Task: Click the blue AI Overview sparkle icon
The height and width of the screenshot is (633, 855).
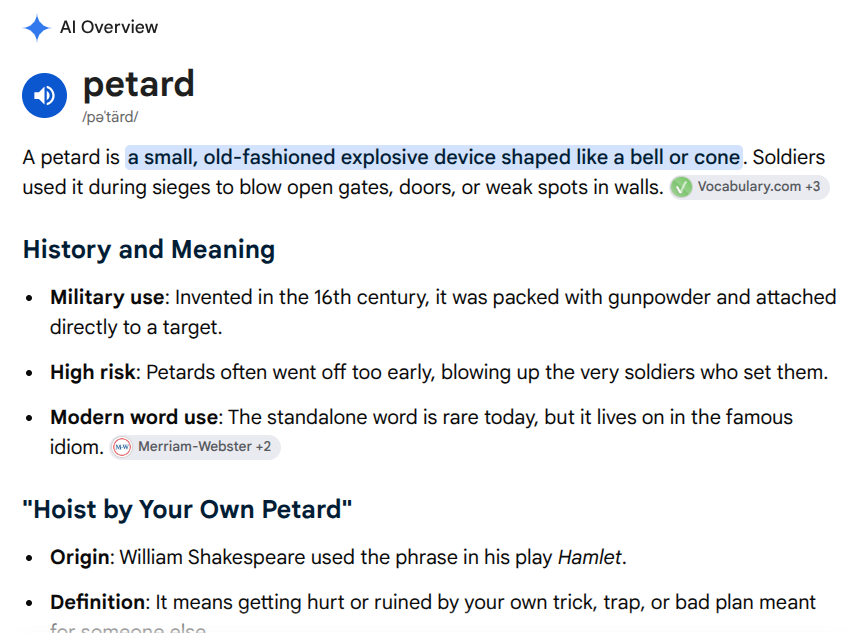Action: click(x=37, y=28)
